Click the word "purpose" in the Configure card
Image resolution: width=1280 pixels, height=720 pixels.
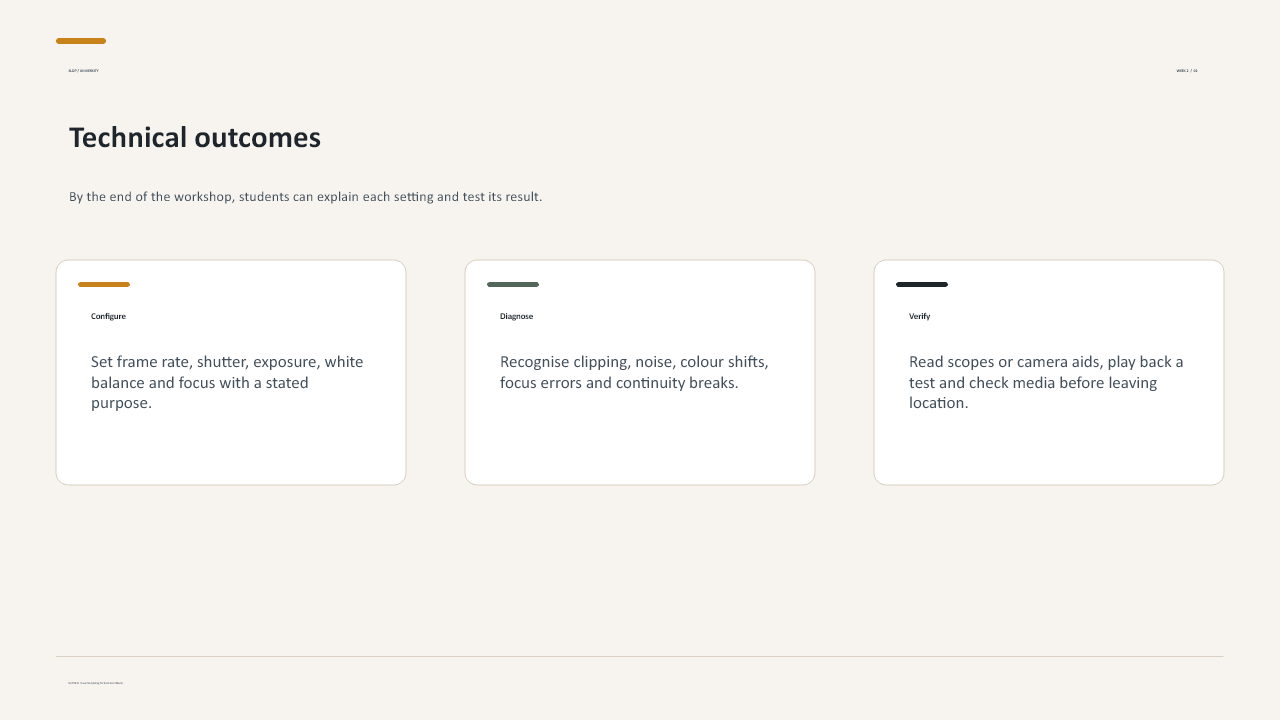tap(119, 404)
